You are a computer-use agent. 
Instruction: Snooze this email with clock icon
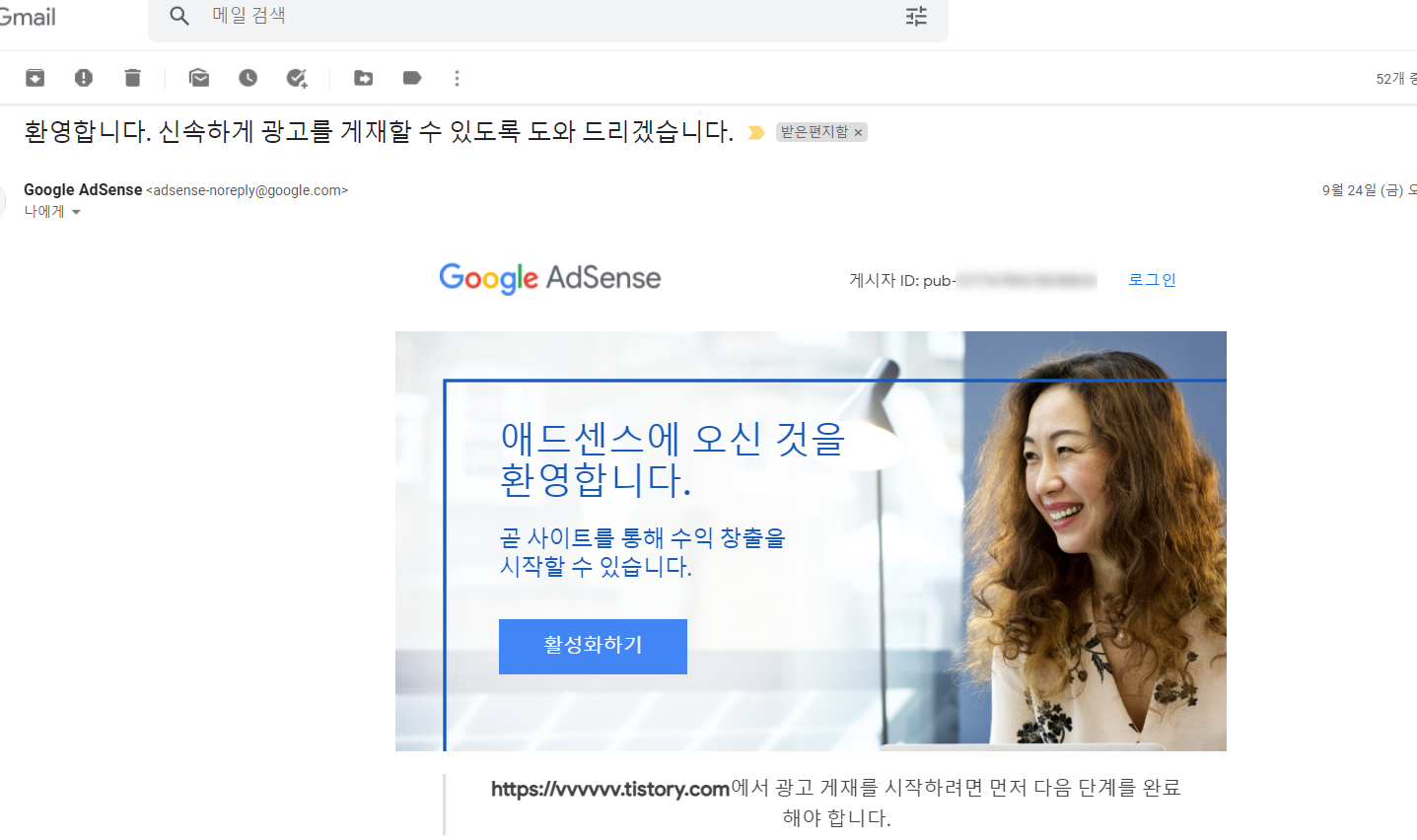point(248,78)
